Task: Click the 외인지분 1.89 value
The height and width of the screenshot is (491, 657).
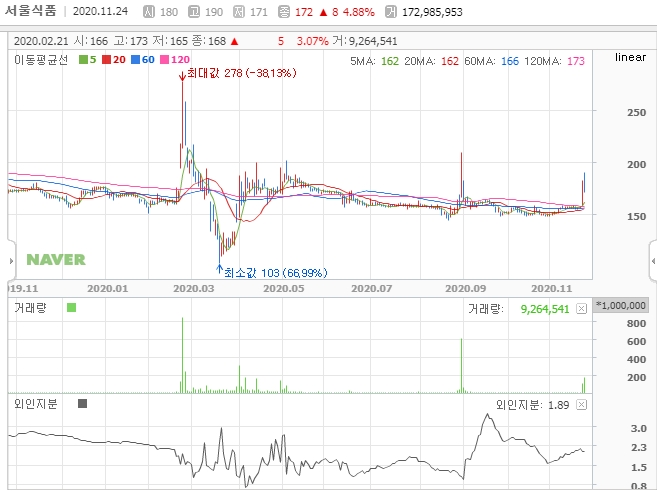Action: pyautogui.click(x=559, y=405)
